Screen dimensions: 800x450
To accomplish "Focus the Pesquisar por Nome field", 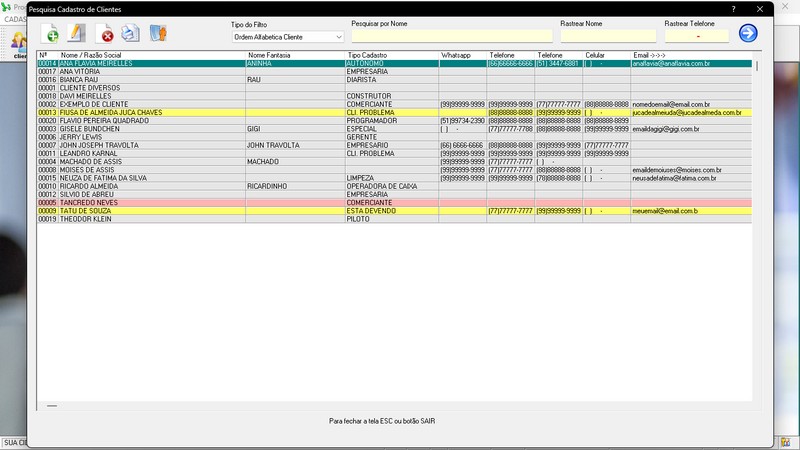I will 452,36.
